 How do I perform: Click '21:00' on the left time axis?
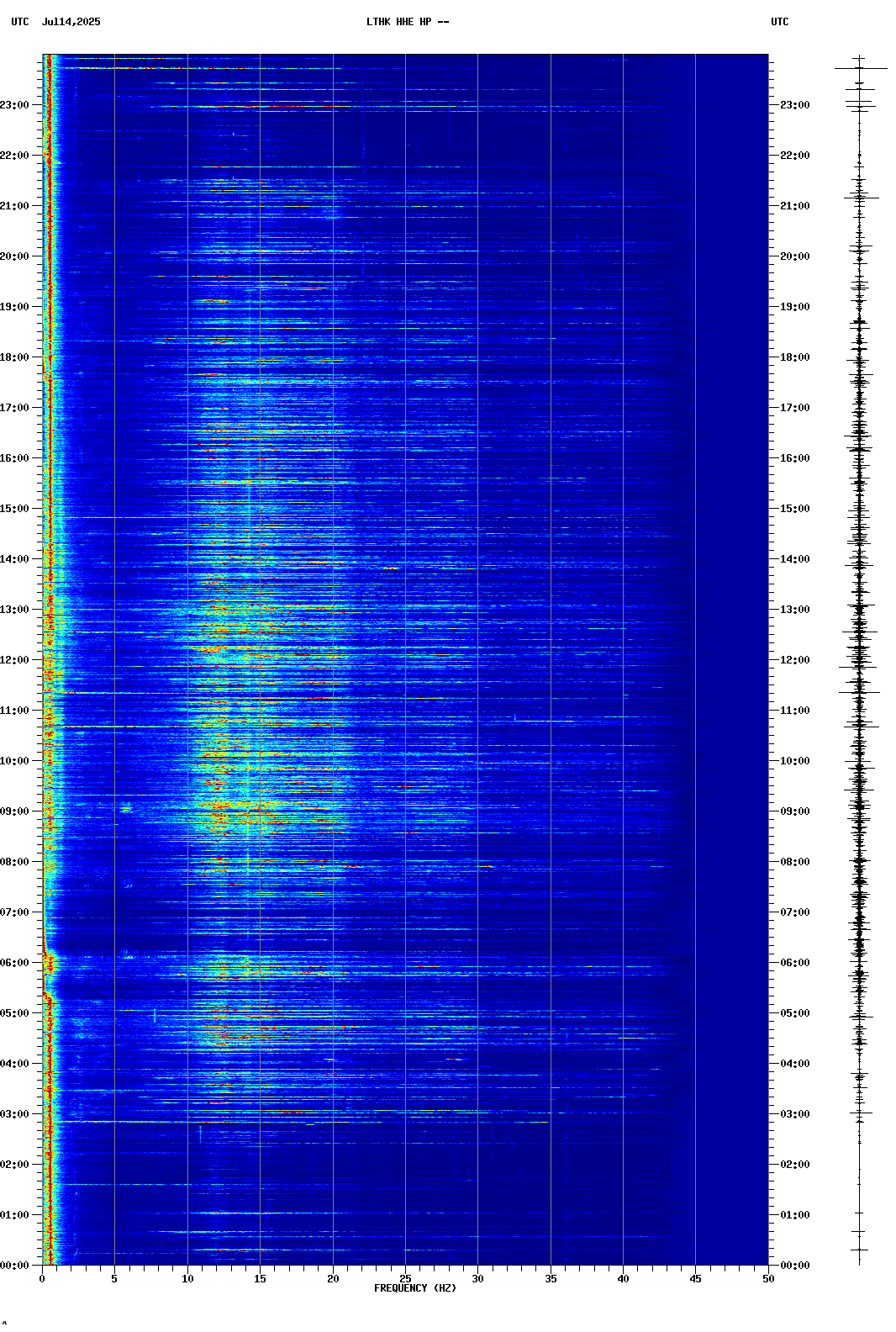tap(14, 206)
